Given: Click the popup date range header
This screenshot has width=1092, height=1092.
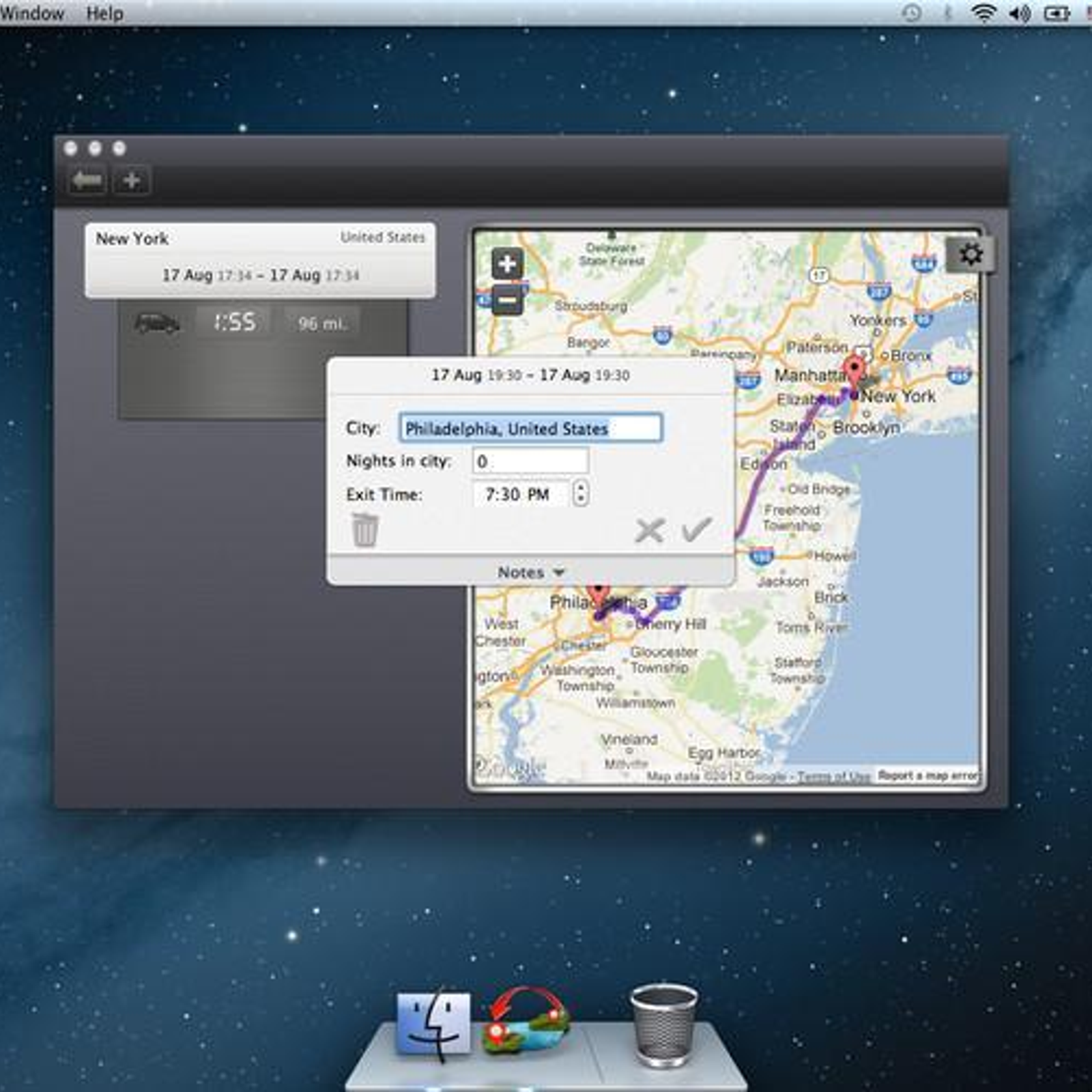Looking at the screenshot, I should (530, 375).
